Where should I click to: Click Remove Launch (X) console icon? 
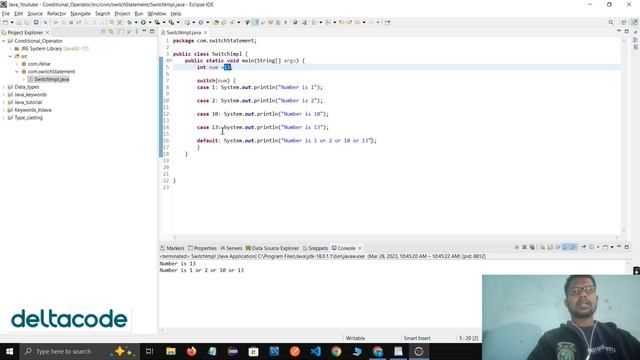[x=524, y=247]
